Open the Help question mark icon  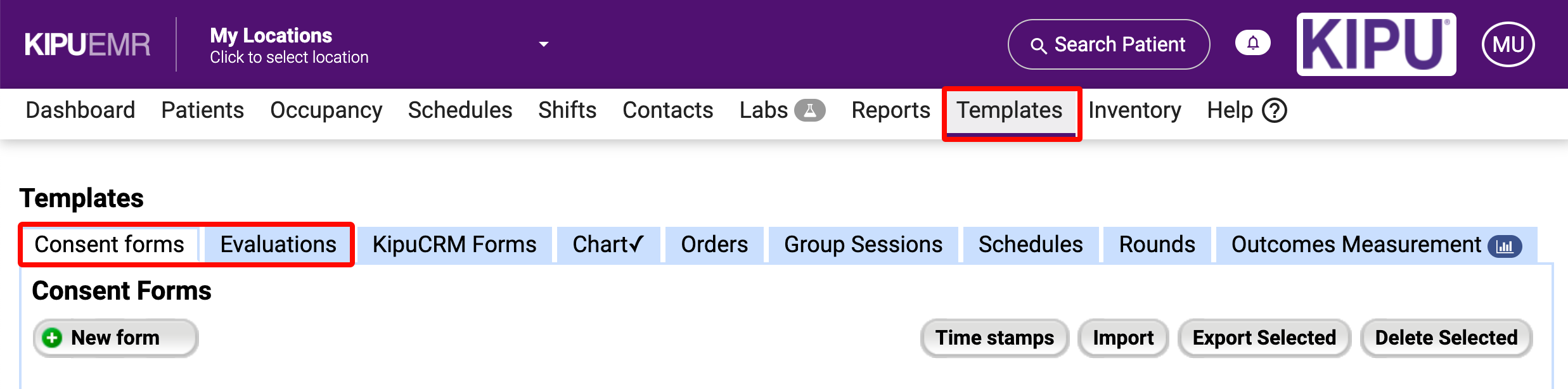pos(1274,110)
